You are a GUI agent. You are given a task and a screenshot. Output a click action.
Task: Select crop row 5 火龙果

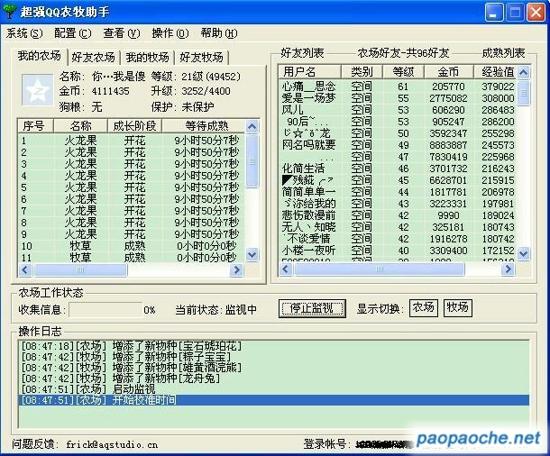click(x=132, y=188)
